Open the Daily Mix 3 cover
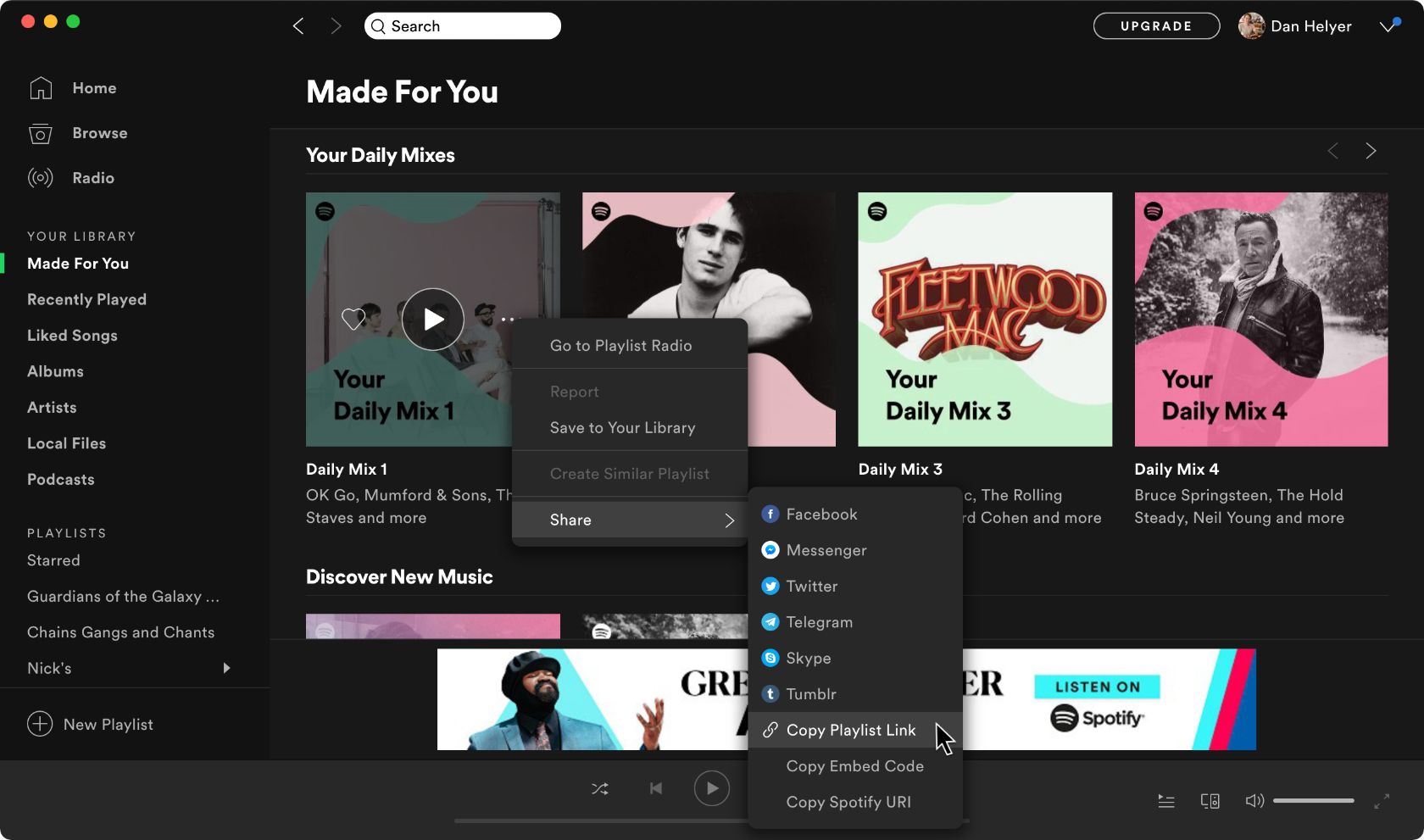Screen dimensions: 1424x840 [985, 320]
